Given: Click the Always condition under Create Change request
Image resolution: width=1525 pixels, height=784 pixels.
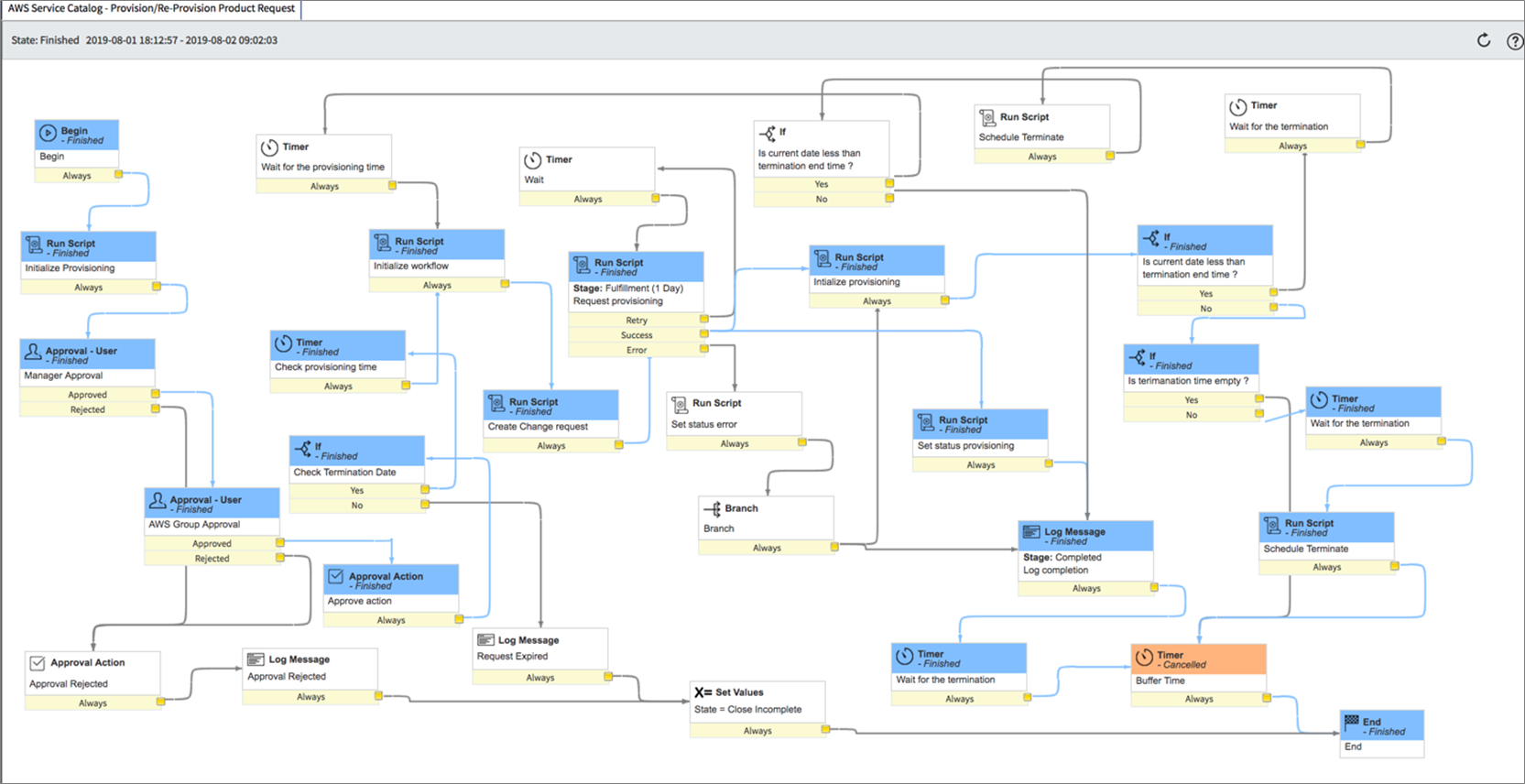Looking at the screenshot, I should [x=551, y=446].
